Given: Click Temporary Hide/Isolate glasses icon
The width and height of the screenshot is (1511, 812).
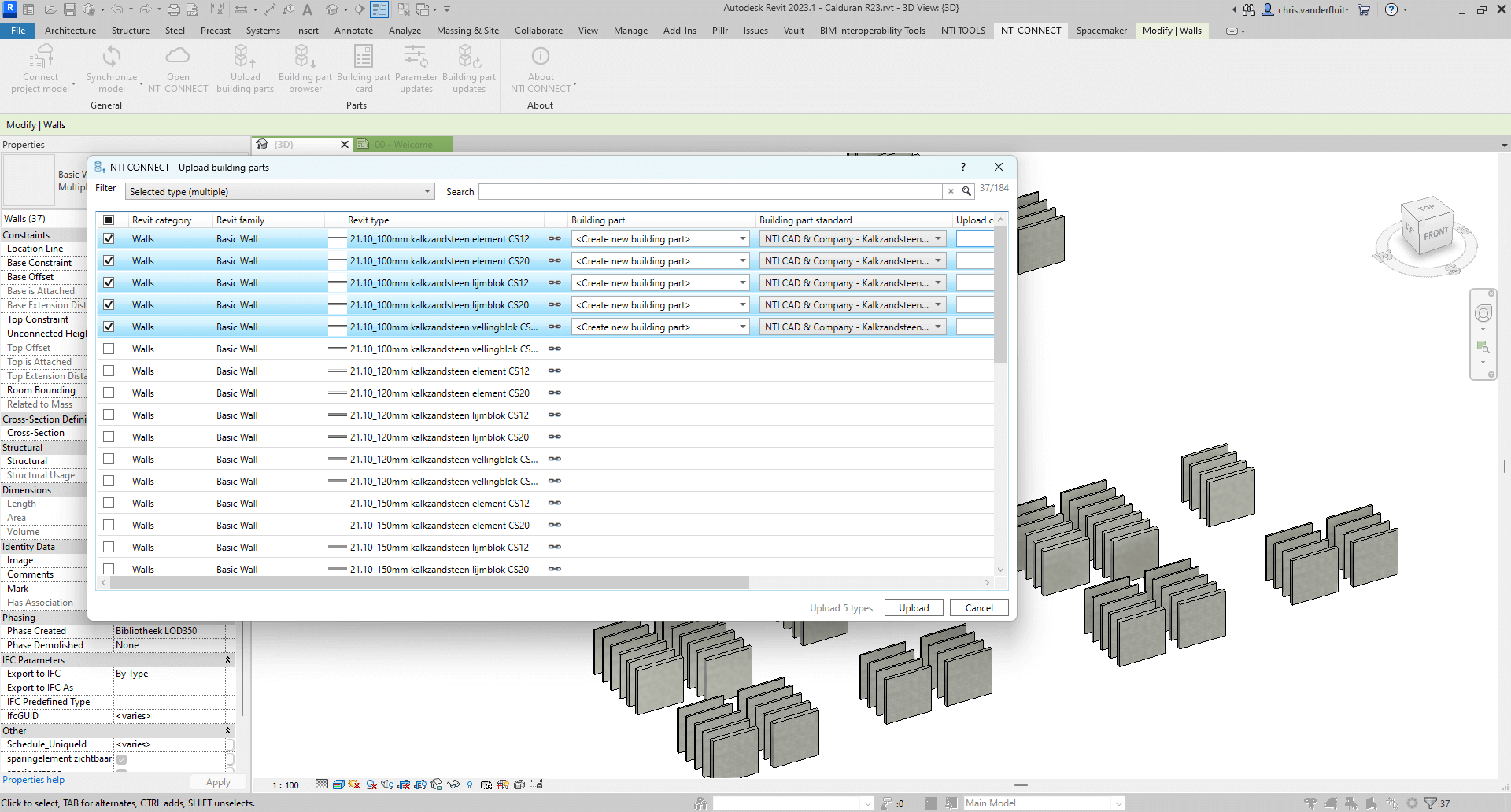Looking at the screenshot, I should point(453,784).
